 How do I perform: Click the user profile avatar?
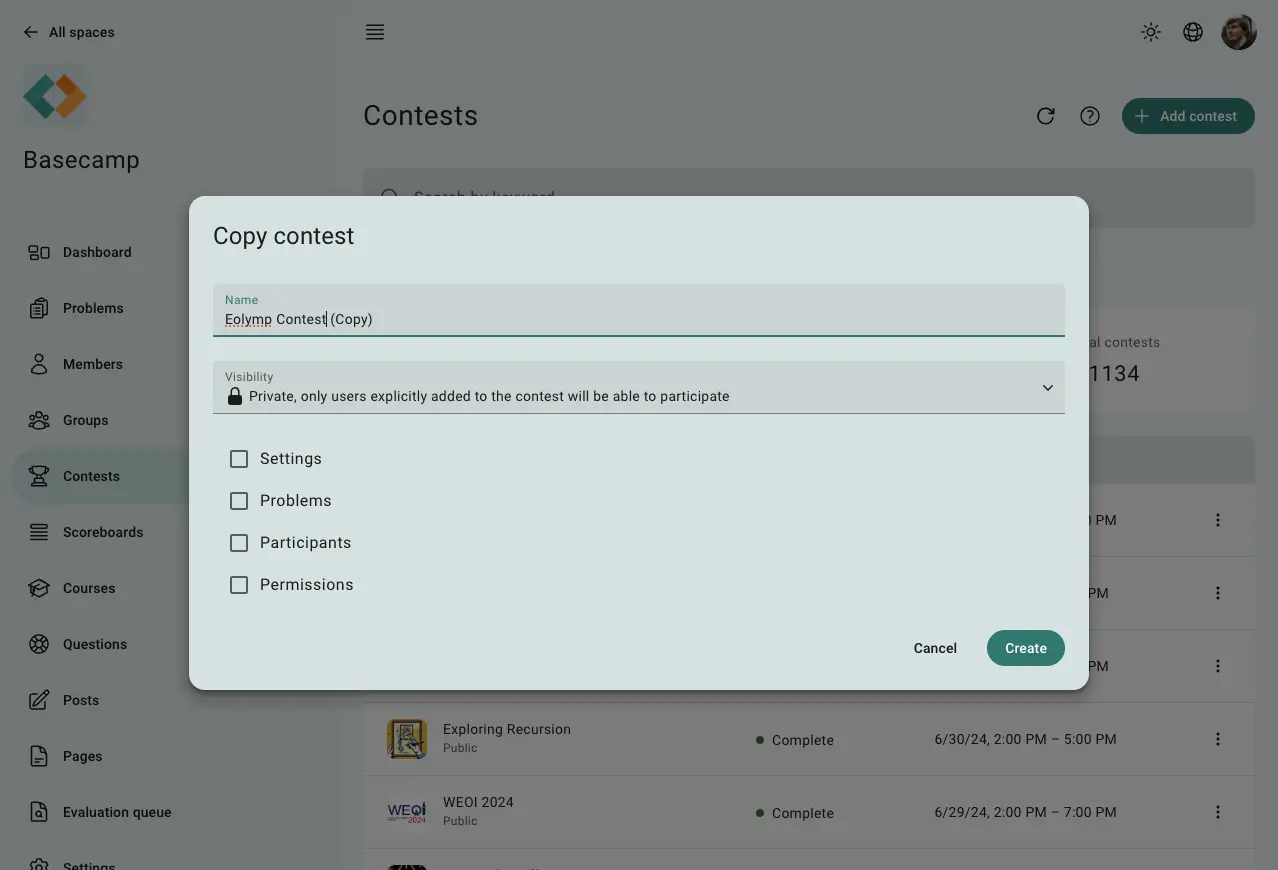pos(1239,32)
